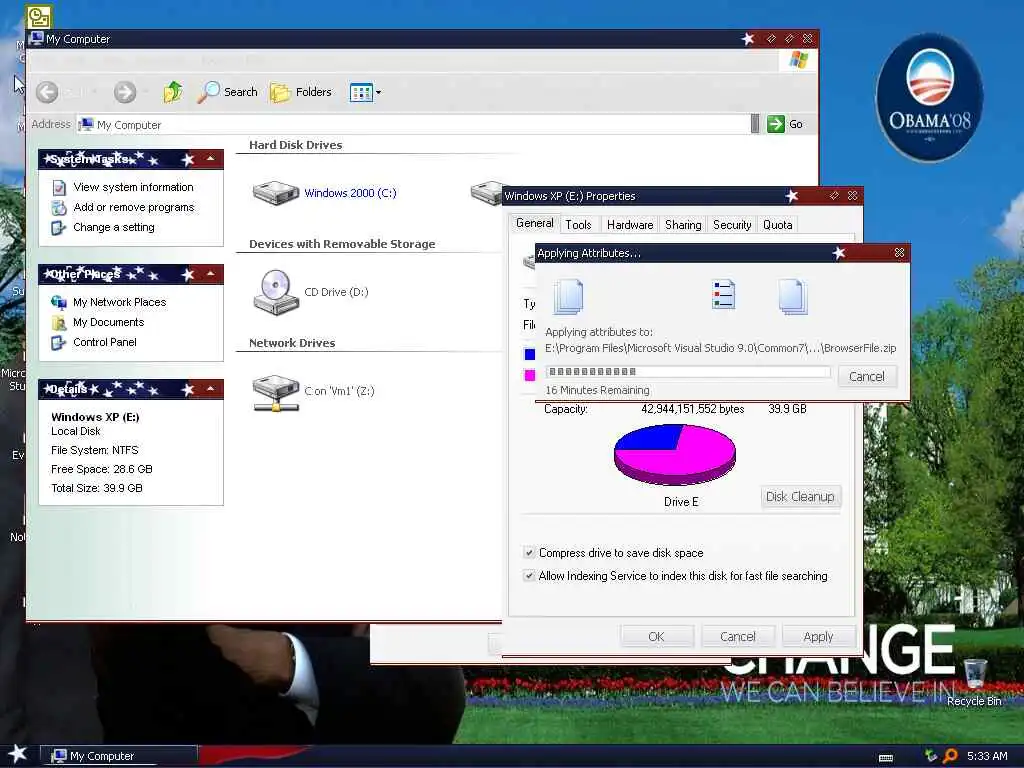Click the network connection tray icon
The image size is (1024, 768).
point(932,756)
